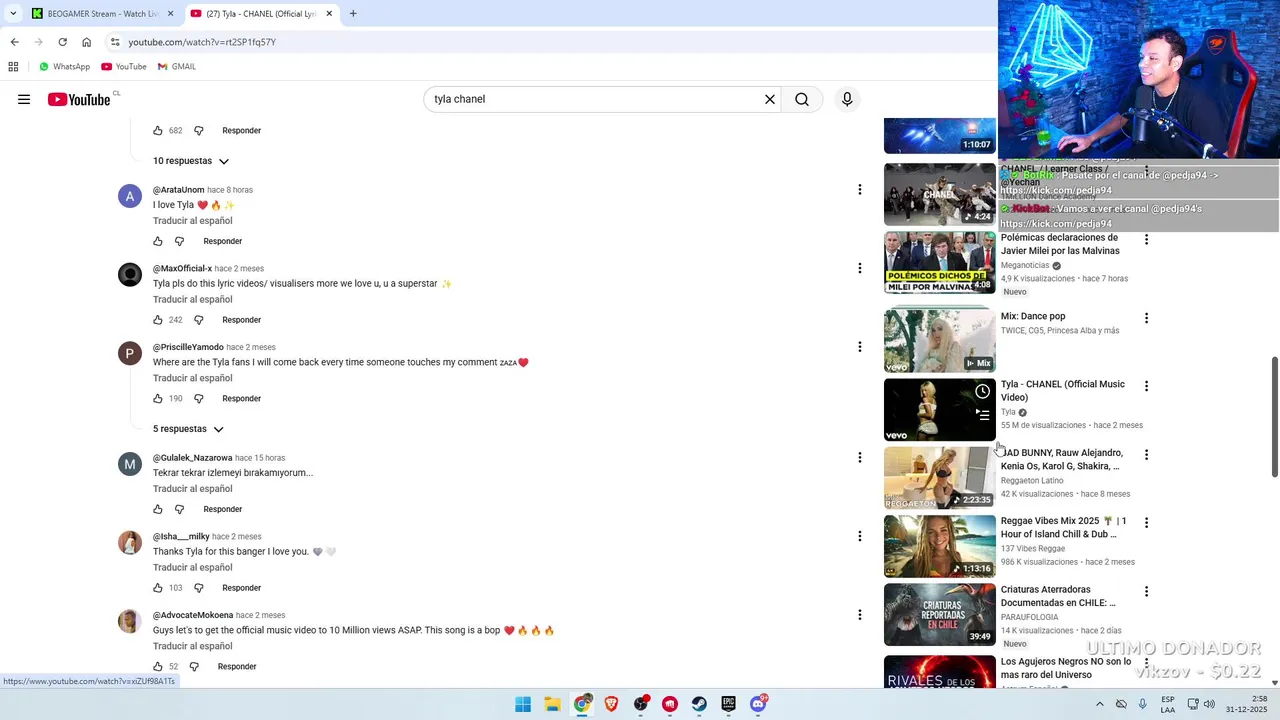
Task: Add Tyla CHANEL video to watch later
Action: coord(983,391)
